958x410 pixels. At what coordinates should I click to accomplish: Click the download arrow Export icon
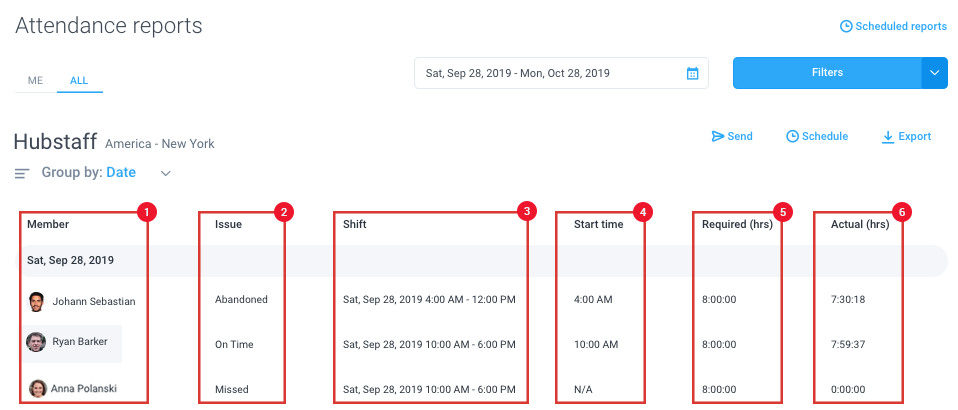(x=888, y=137)
